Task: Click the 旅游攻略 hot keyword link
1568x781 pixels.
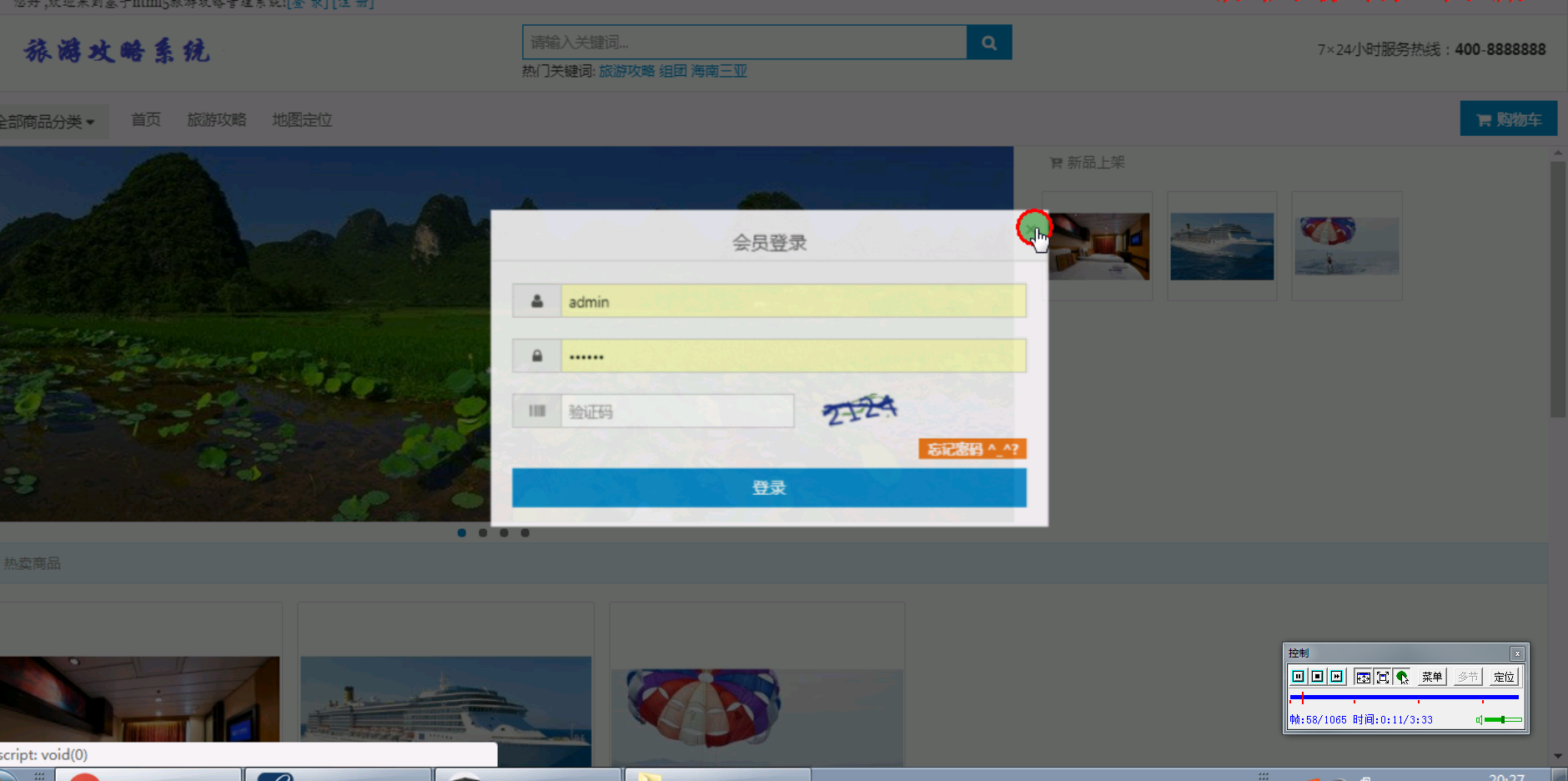Action: pos(626,71)
